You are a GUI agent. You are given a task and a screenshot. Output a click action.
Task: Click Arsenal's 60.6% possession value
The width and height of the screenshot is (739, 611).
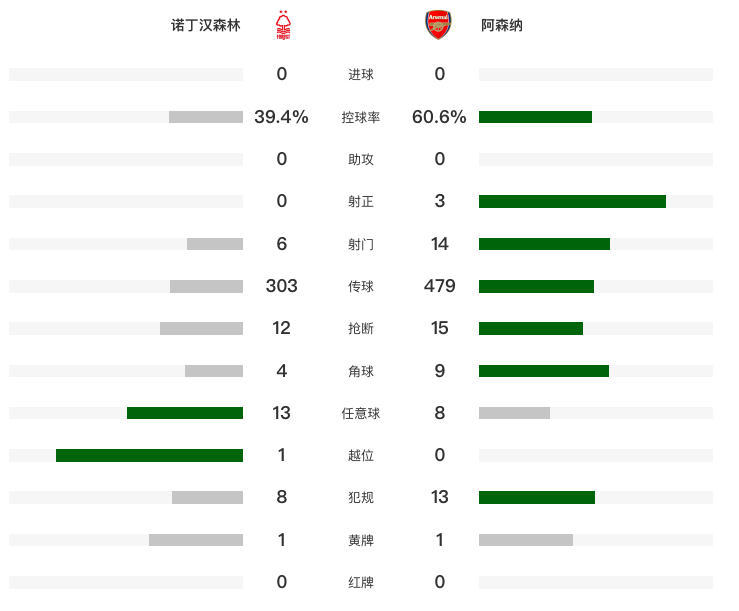pos(439,117)
